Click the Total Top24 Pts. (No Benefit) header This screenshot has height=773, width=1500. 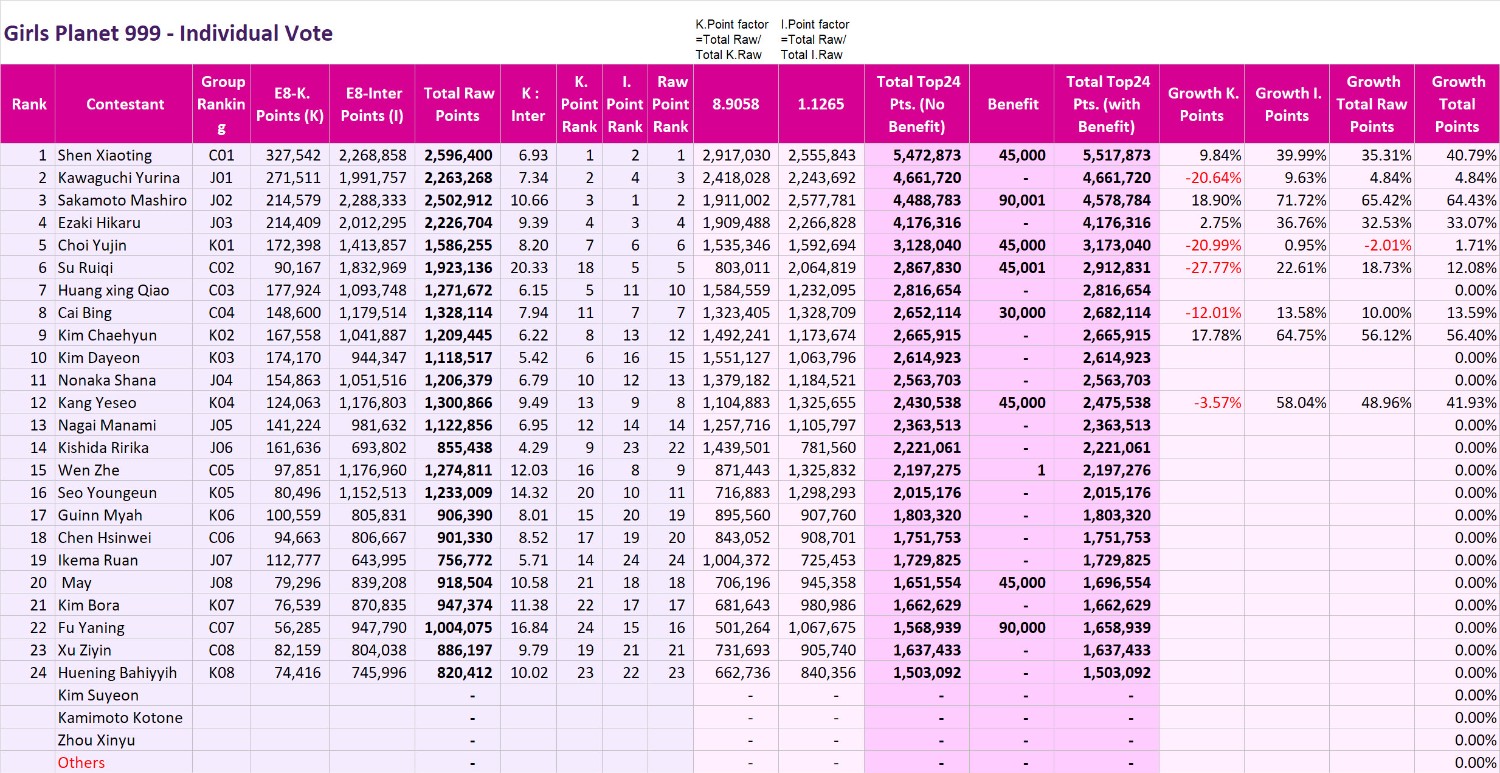pyautogui.click(x=916, y=104)
